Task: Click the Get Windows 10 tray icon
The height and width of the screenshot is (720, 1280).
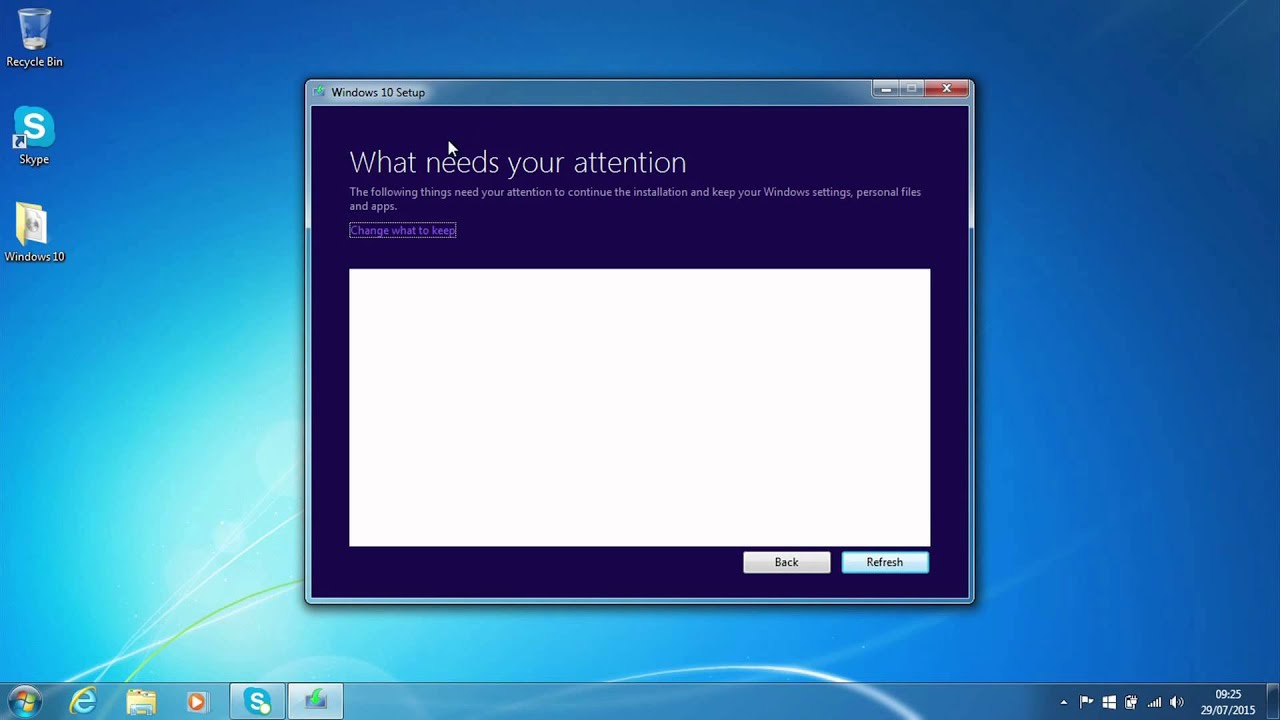Action: point(1108,702)
